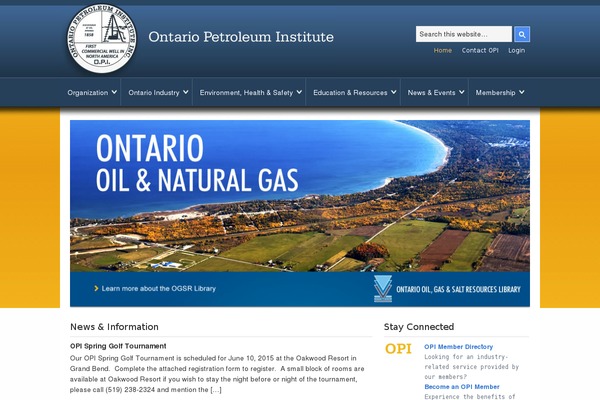Open the Ontario Petroleum Institute round seal logo

[102, 38]
